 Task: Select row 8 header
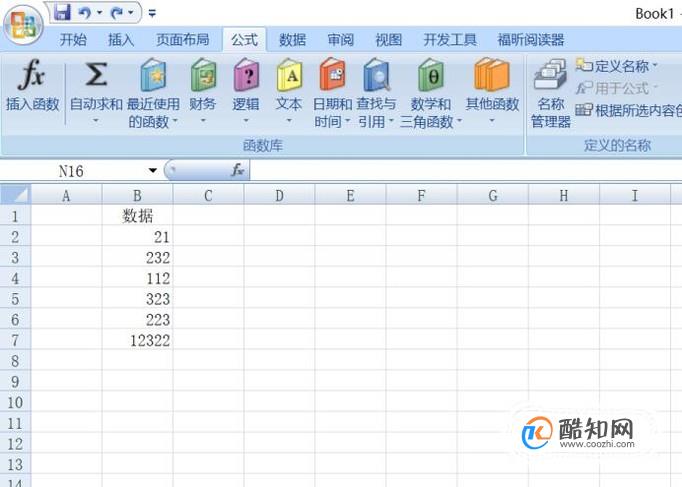[x=15, y=360]
